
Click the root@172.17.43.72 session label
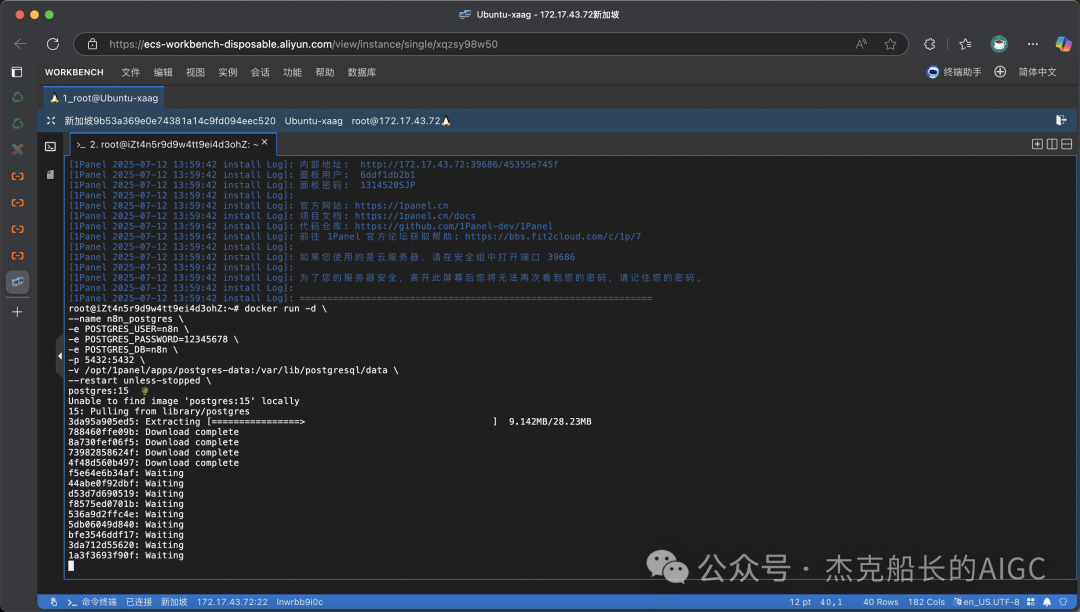point(395,120)
